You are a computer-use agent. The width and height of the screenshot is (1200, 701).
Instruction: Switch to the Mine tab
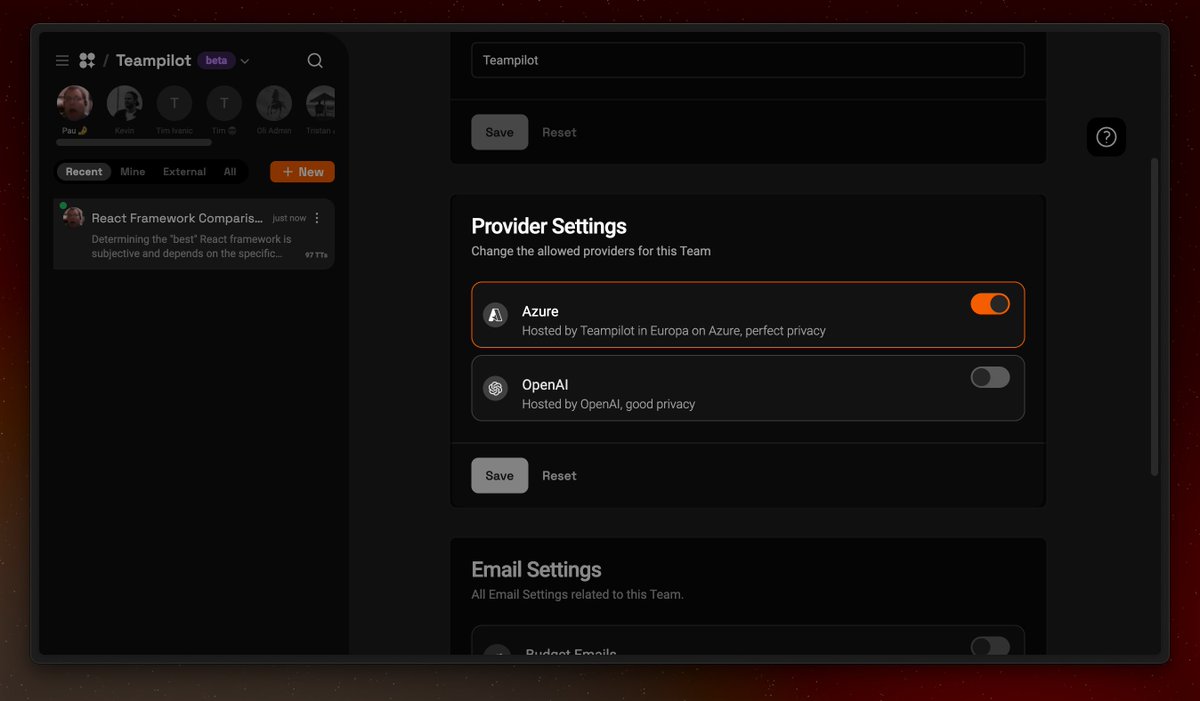pyautogui.click(x=133, y=172)
